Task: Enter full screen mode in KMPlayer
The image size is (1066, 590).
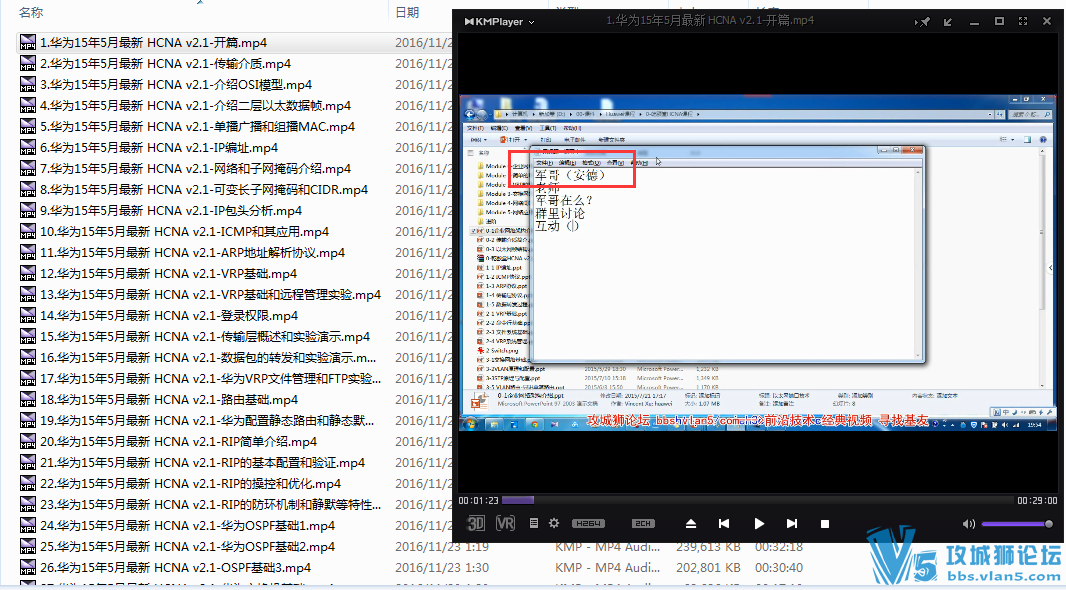Action: [1022, 21]
